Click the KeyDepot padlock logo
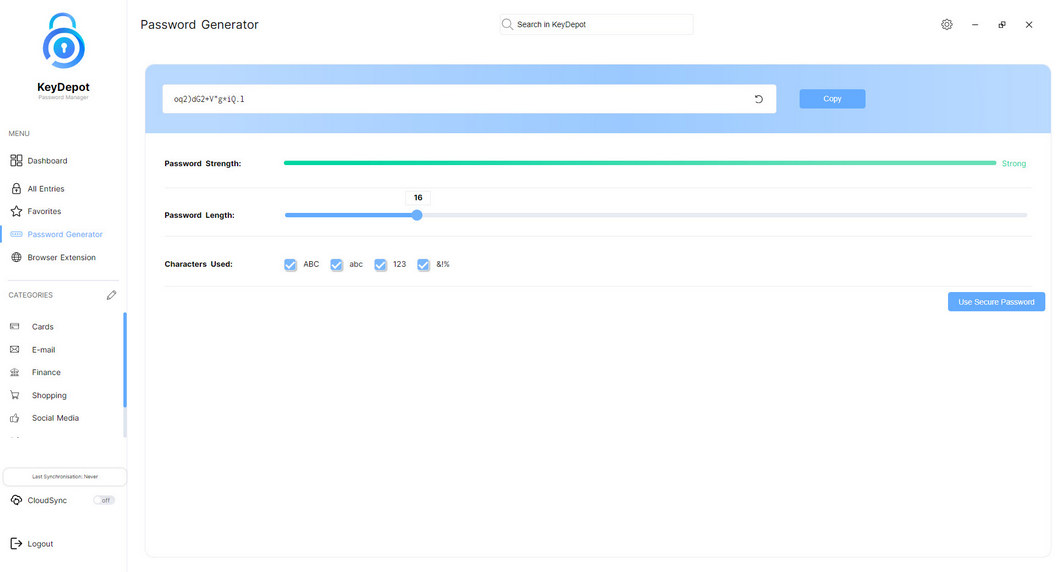The image size is (1056, 572). pos(63,41)
